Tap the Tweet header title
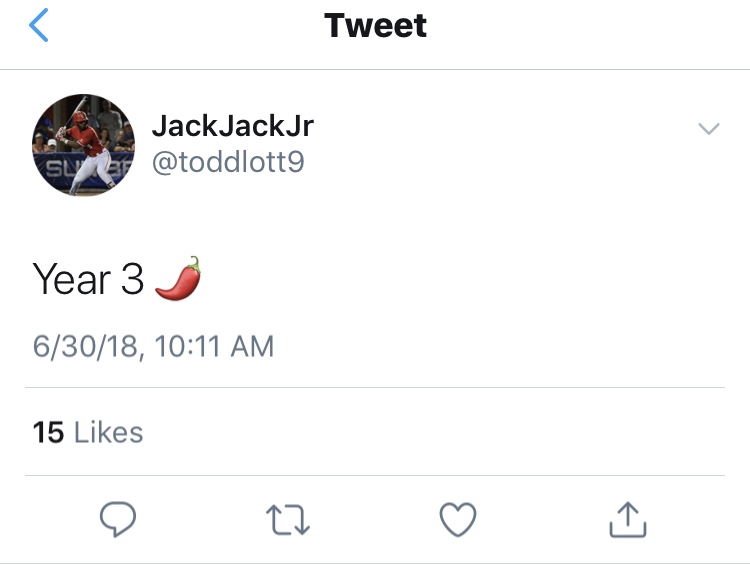Viewport: 750px width, 565px height. coord(375,26)
